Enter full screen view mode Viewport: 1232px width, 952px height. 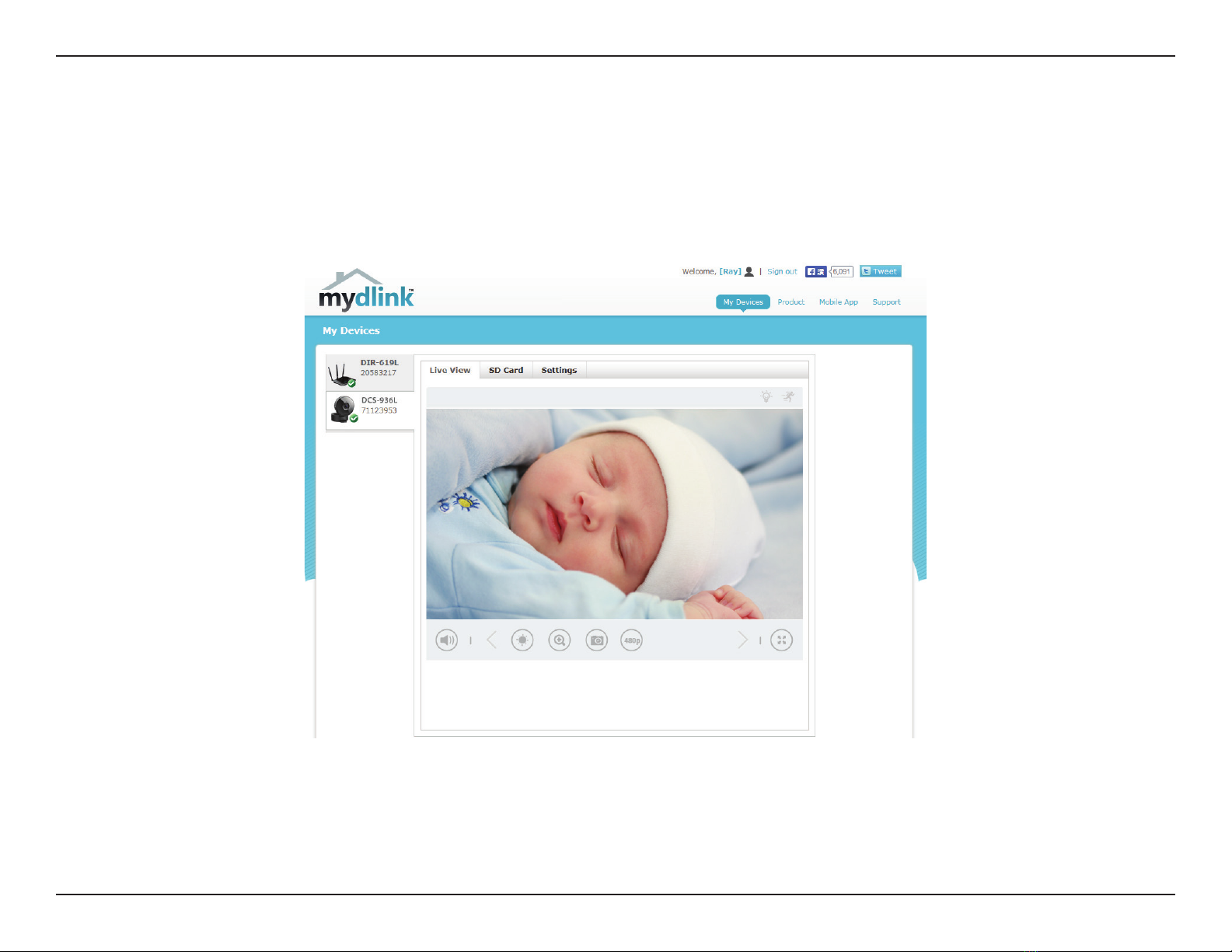(x=781, y=640)
